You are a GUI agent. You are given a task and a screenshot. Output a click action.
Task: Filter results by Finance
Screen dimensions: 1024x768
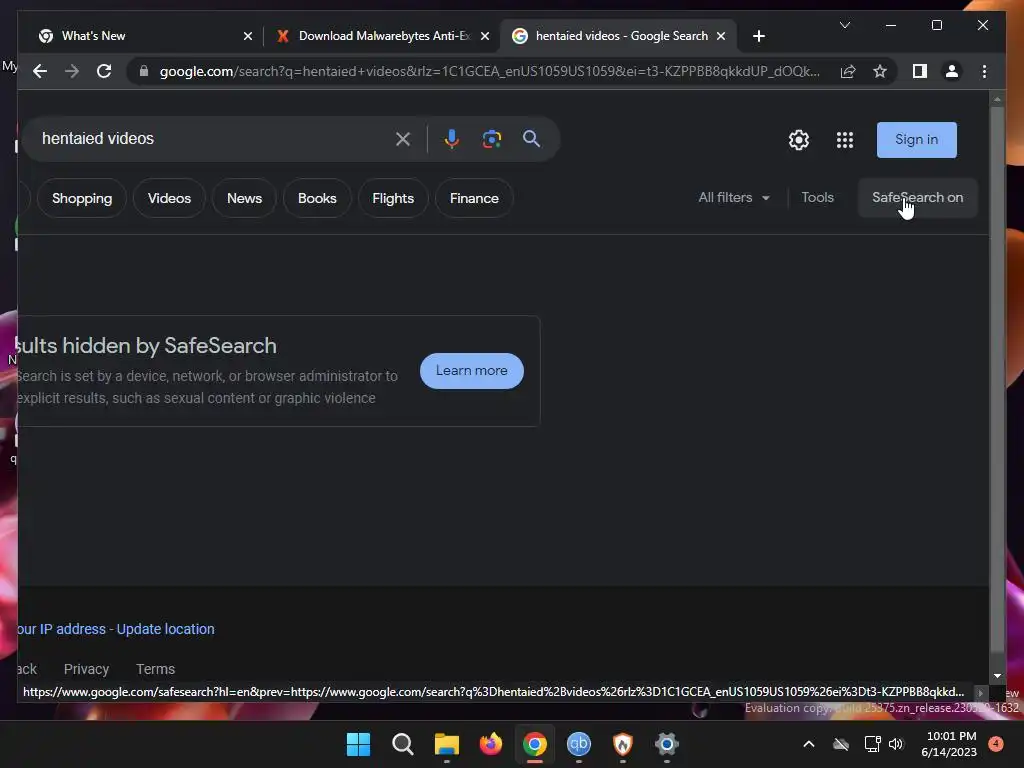pos(474,198)
